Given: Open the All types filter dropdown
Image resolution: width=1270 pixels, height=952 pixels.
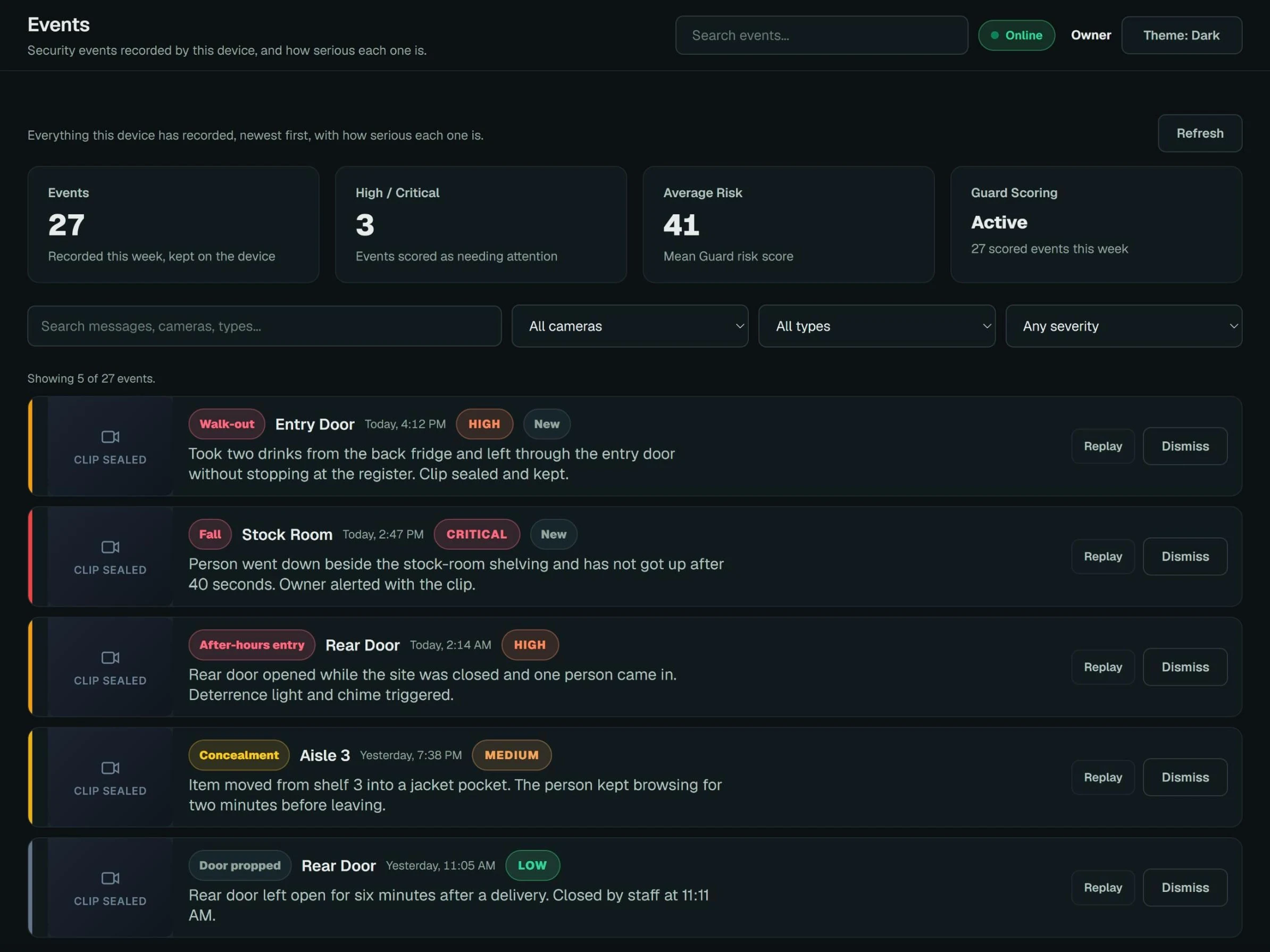Looking at the screenshot, I should [876, 326].
